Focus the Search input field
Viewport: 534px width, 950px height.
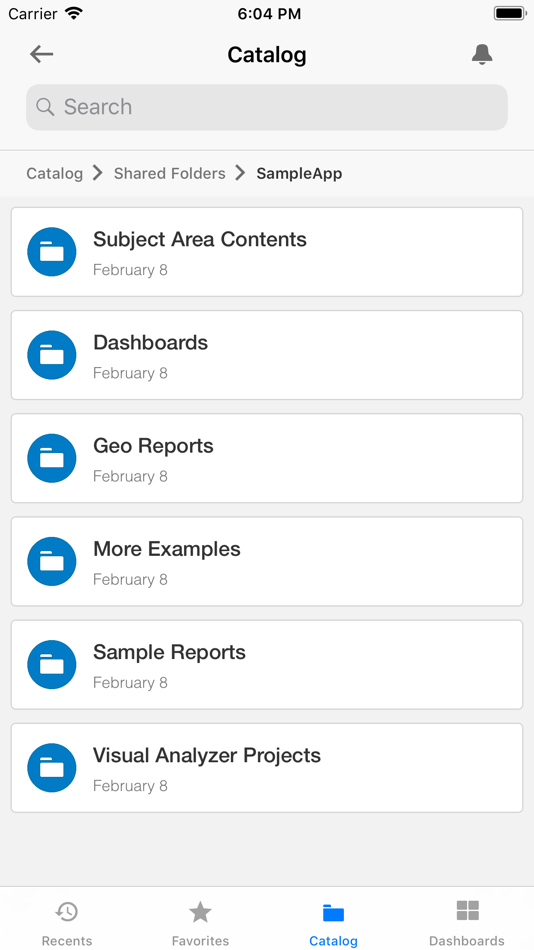[267, 107]
